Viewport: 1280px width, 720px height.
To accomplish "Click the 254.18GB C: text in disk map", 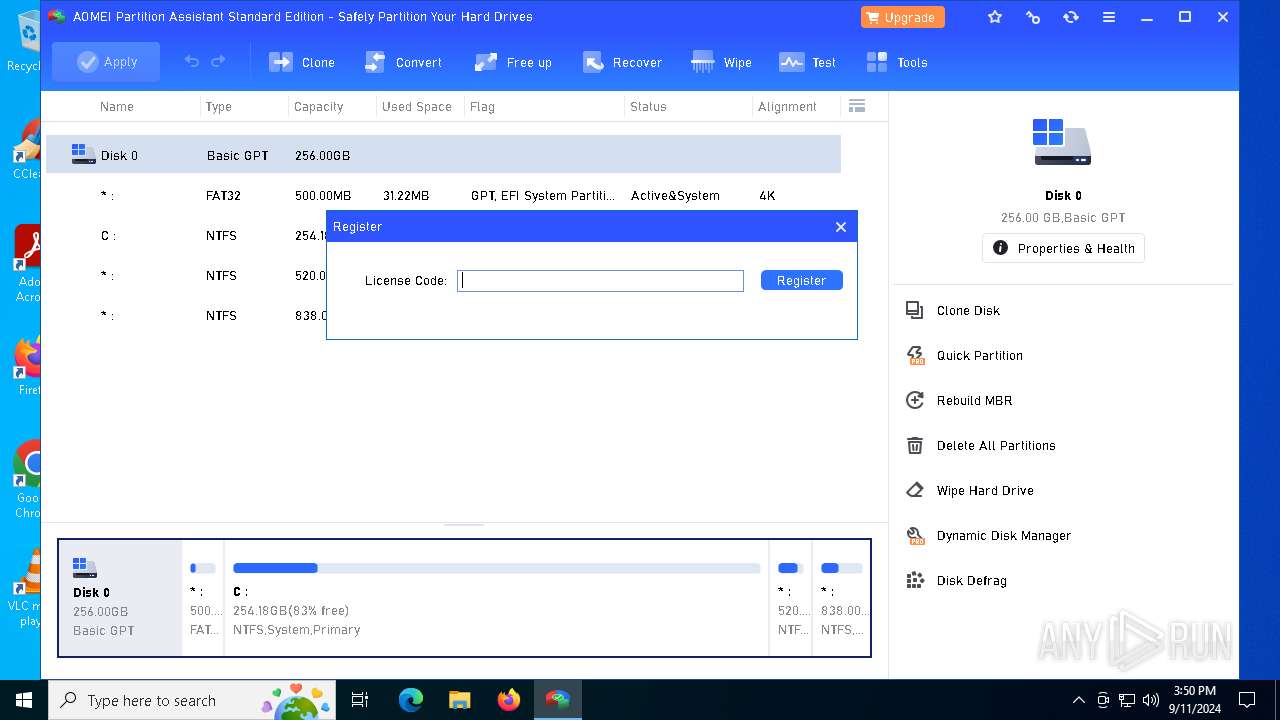I will click(x=291, y=611).
